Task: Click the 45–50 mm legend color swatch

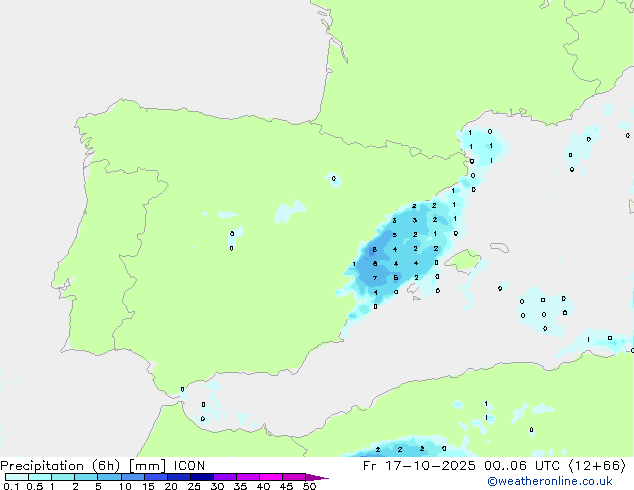Action: (x=294, y=477)
